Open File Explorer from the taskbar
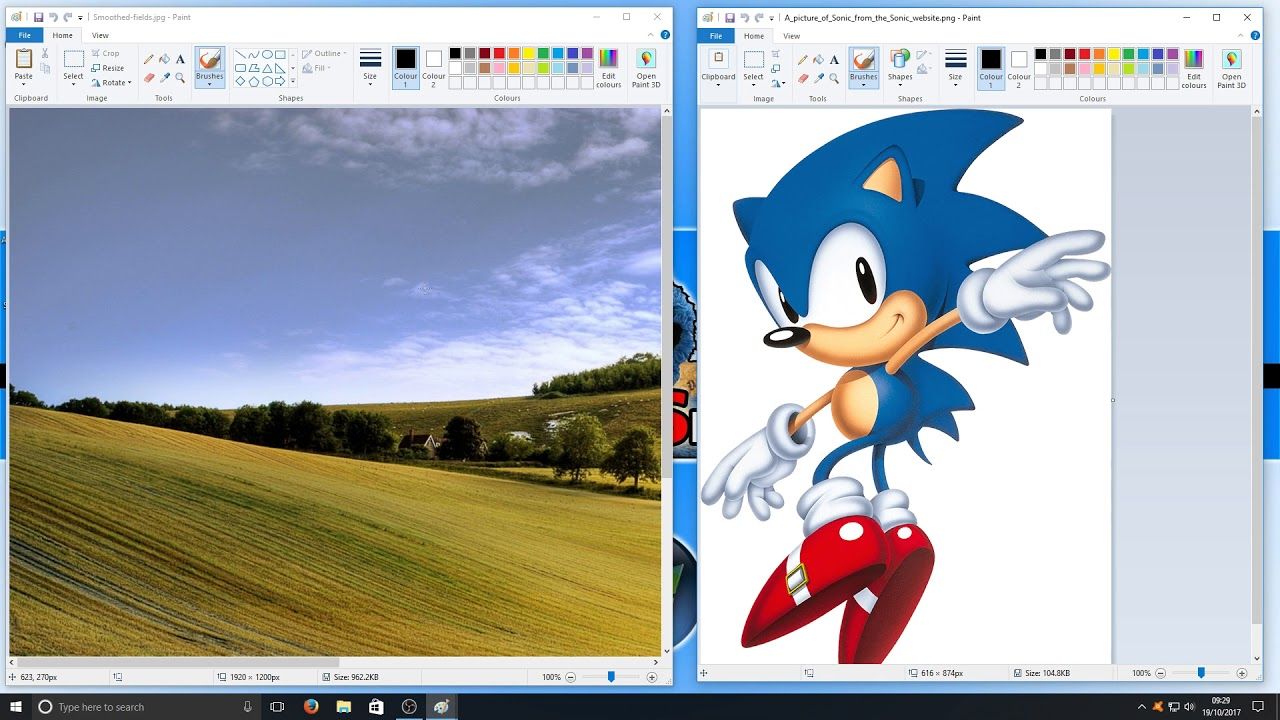The image size is (1280, 720). tap(343, 707)
